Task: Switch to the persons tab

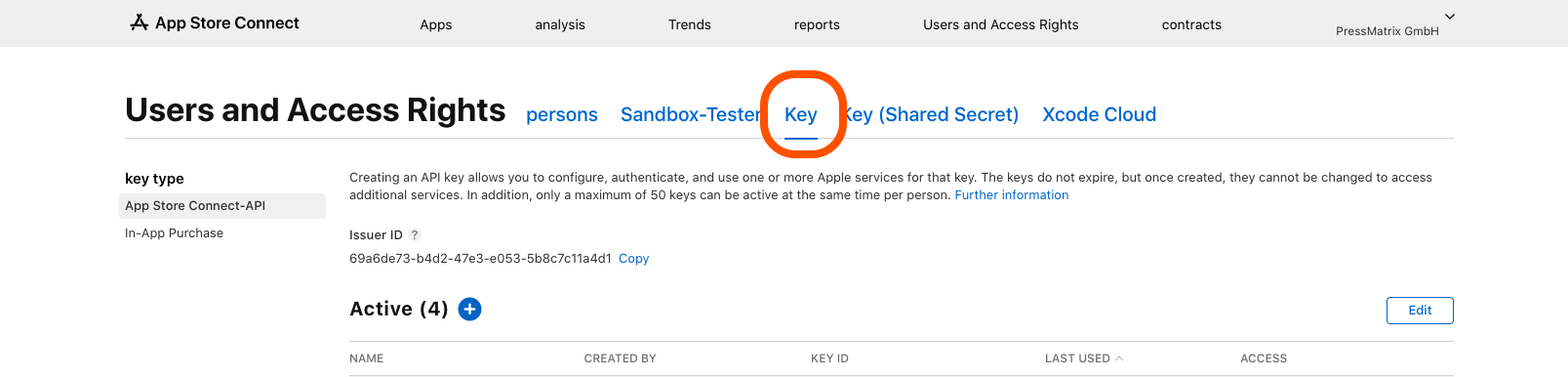Action: coord(562,114)
